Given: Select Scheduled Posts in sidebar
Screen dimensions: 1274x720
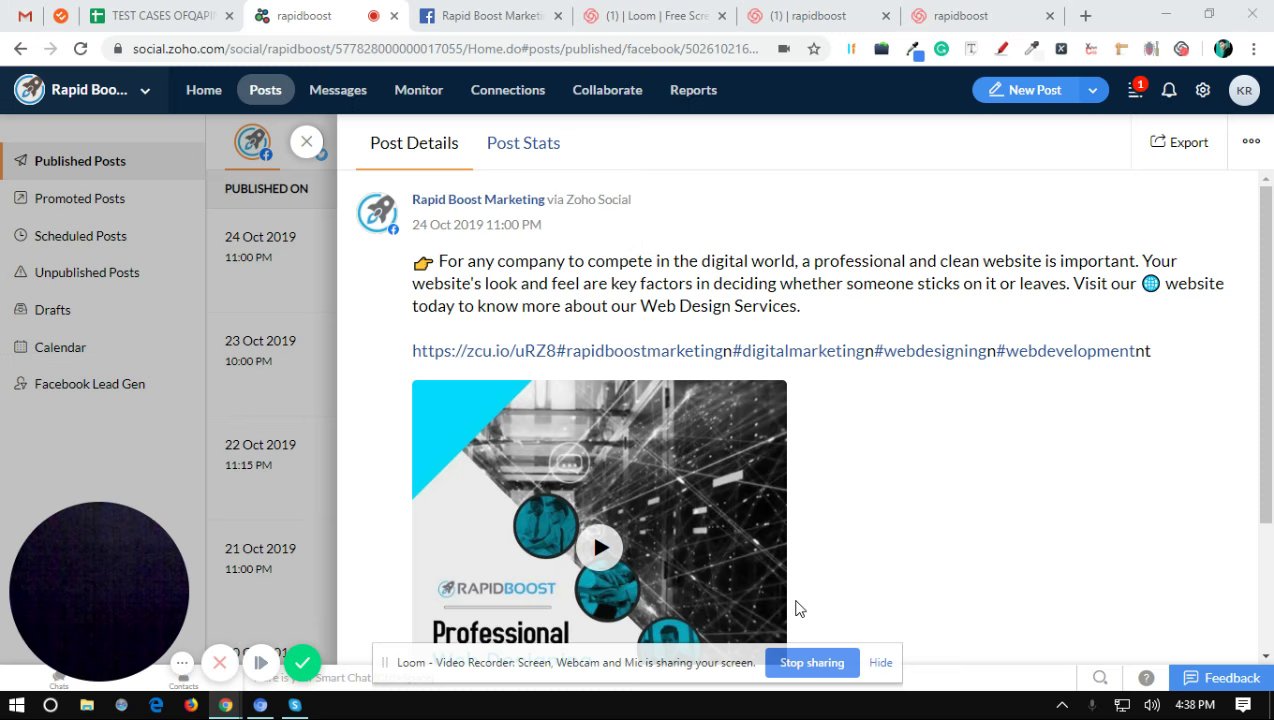Looking at the screenshot, I should click(x=102, y=236).
